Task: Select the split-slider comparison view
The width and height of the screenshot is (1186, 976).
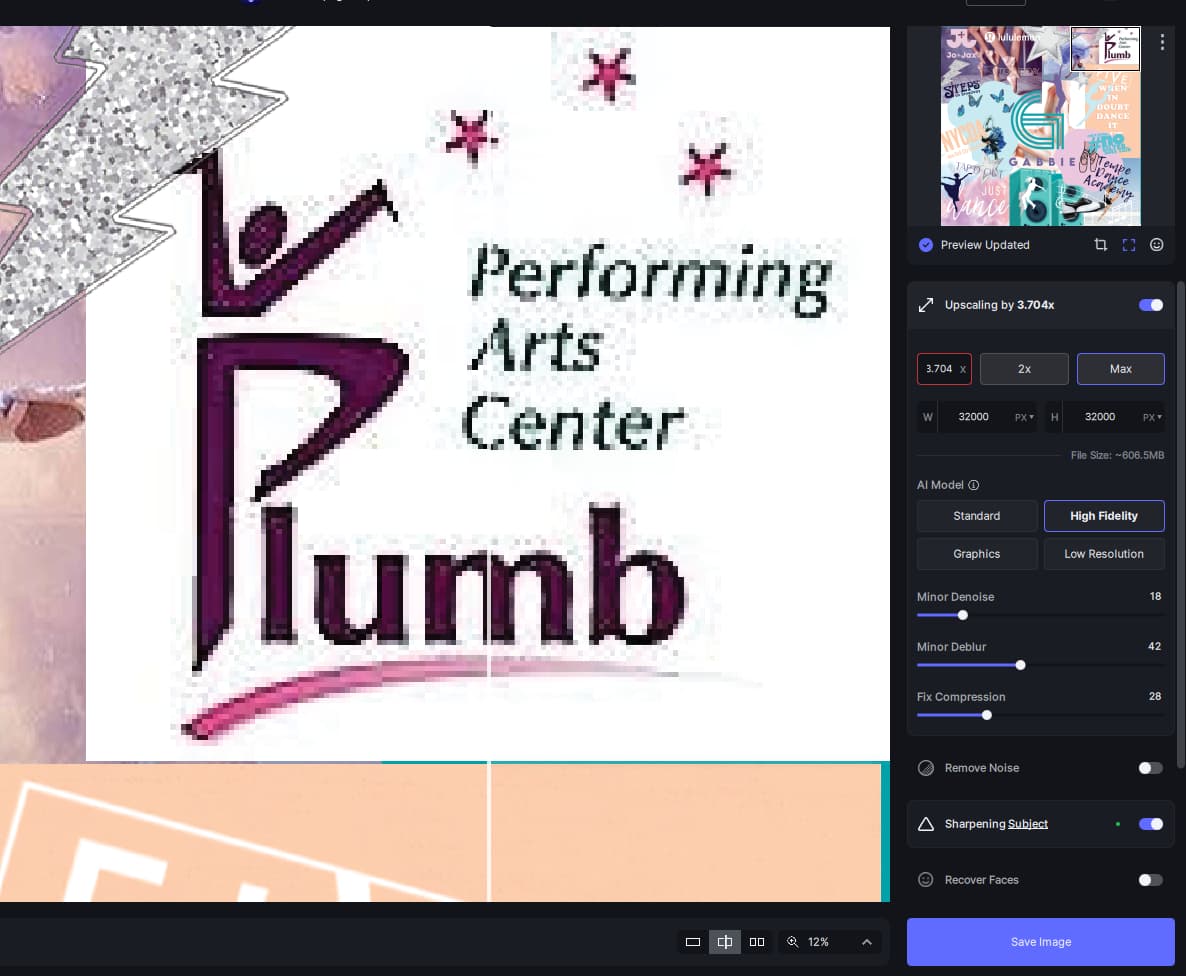Action: pos(725,942)
